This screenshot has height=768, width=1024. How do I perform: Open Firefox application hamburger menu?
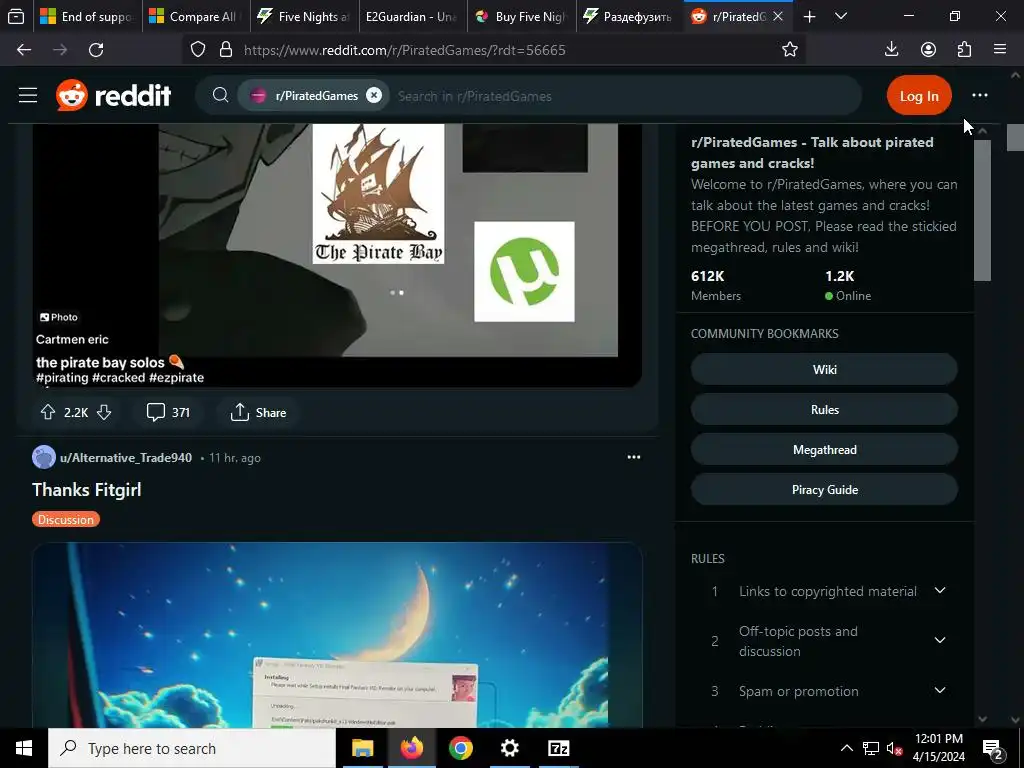[1000, 50]
